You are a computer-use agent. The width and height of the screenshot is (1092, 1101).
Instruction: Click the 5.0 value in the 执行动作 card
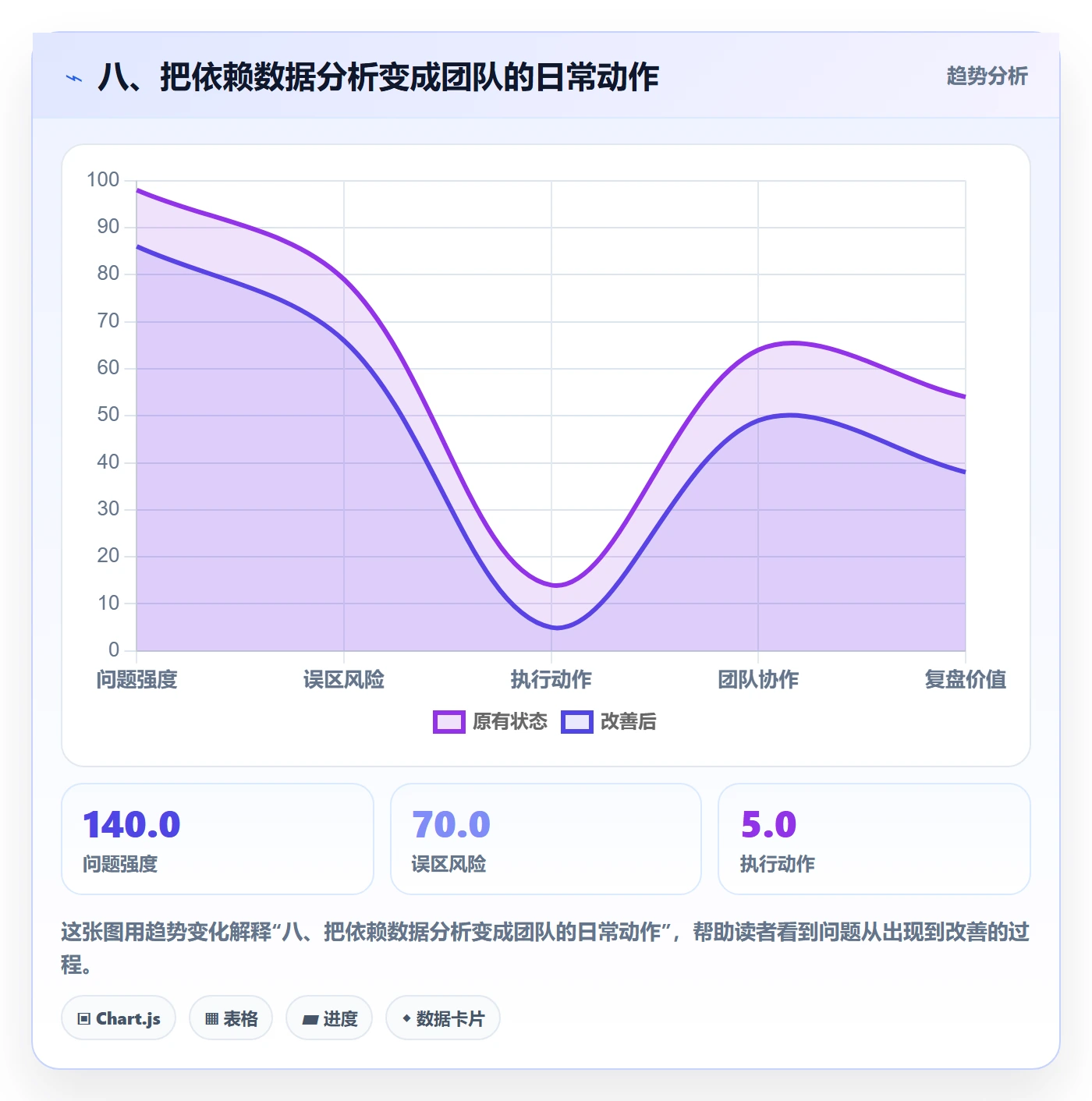click(768, 825)
